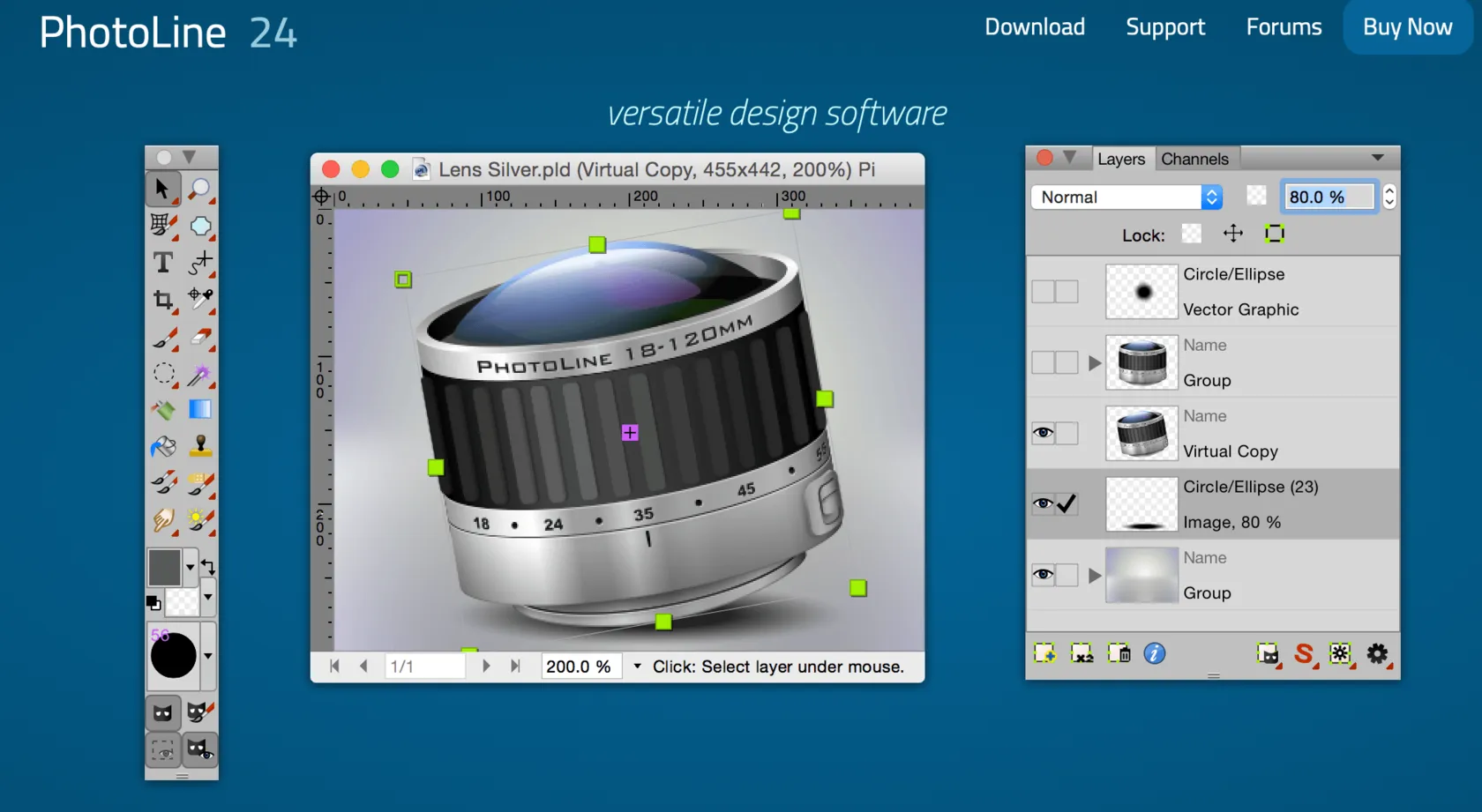
Task: Toggle visibility of the Circle/Ellipse (23) layer
Action: click(x=1043, y=503)
